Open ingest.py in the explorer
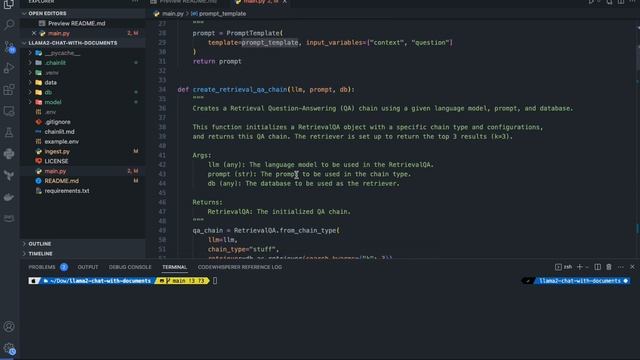Screen dimensions: 640x360 click(57, 151)
